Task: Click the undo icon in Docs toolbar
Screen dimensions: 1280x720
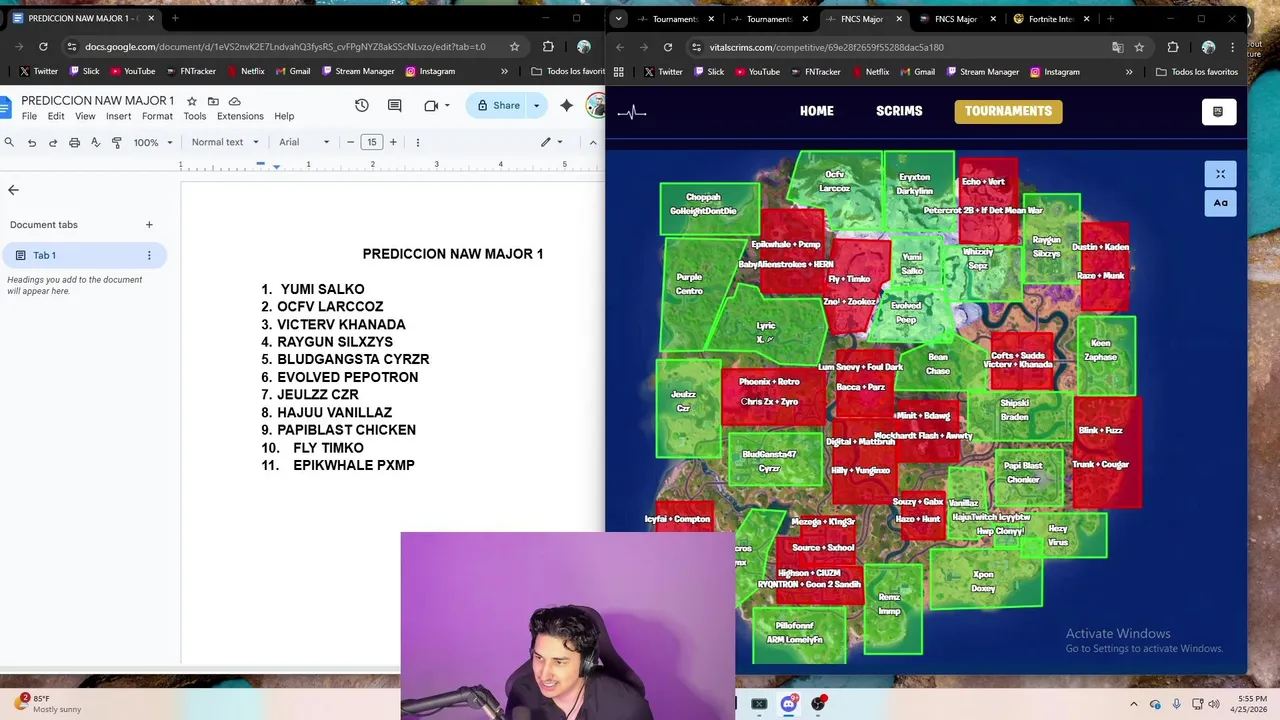Action: (x=32, y=142)
